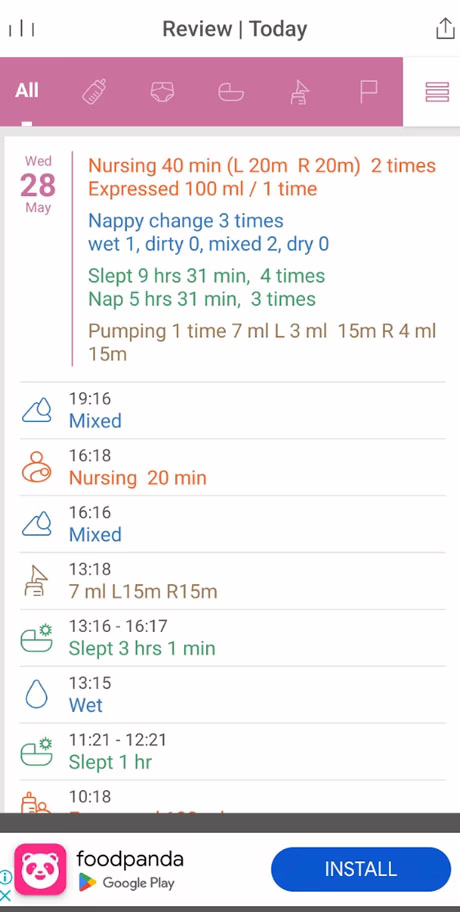
Task: Filter by nappy diaper icon
Action: (x=162, y=91)
